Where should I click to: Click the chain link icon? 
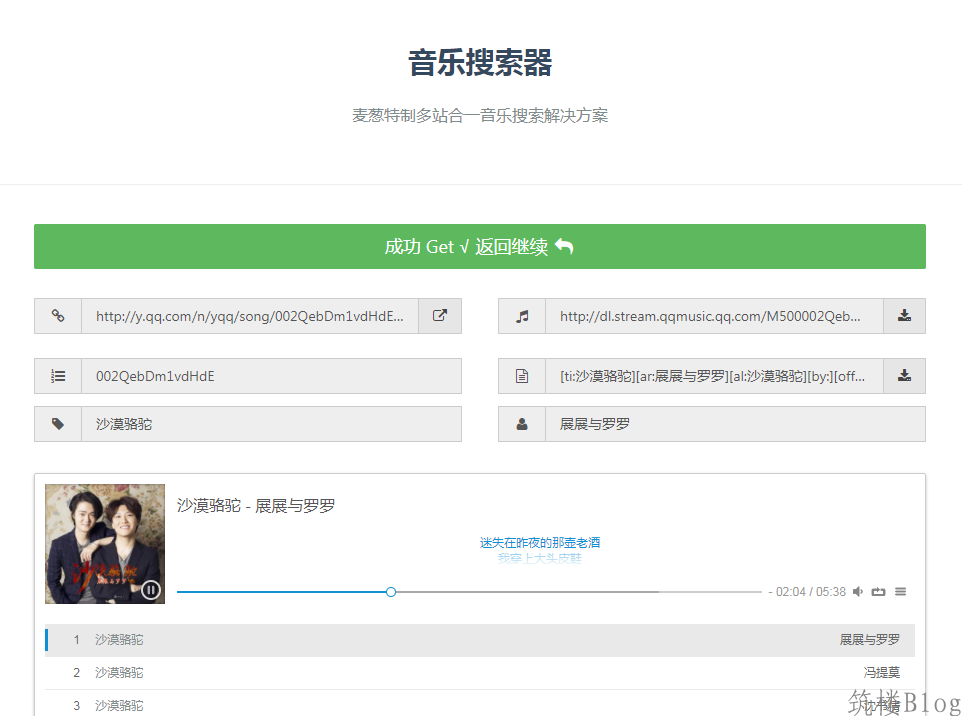click(x=58, y=316)
